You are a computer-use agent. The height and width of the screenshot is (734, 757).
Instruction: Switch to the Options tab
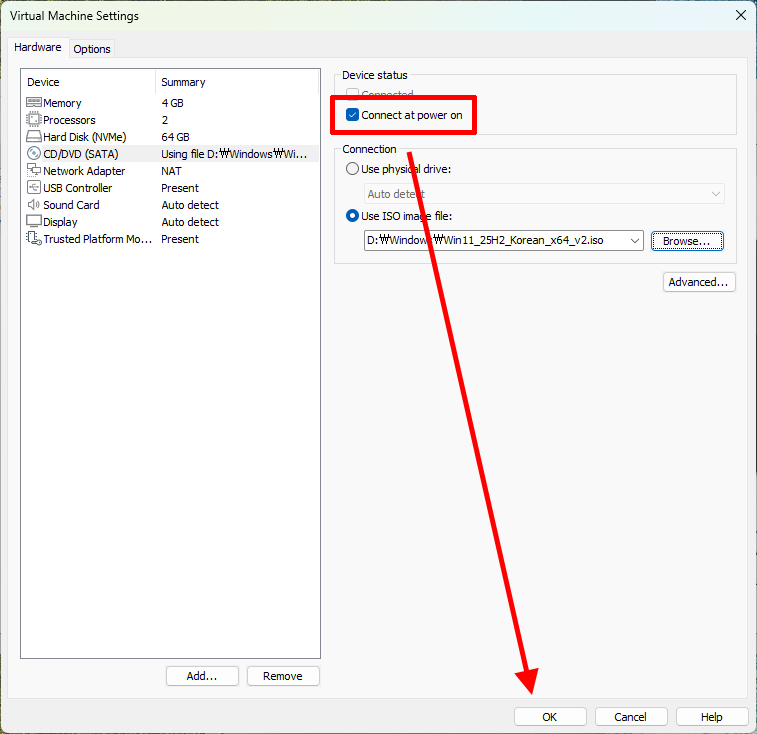coord(92,49)
